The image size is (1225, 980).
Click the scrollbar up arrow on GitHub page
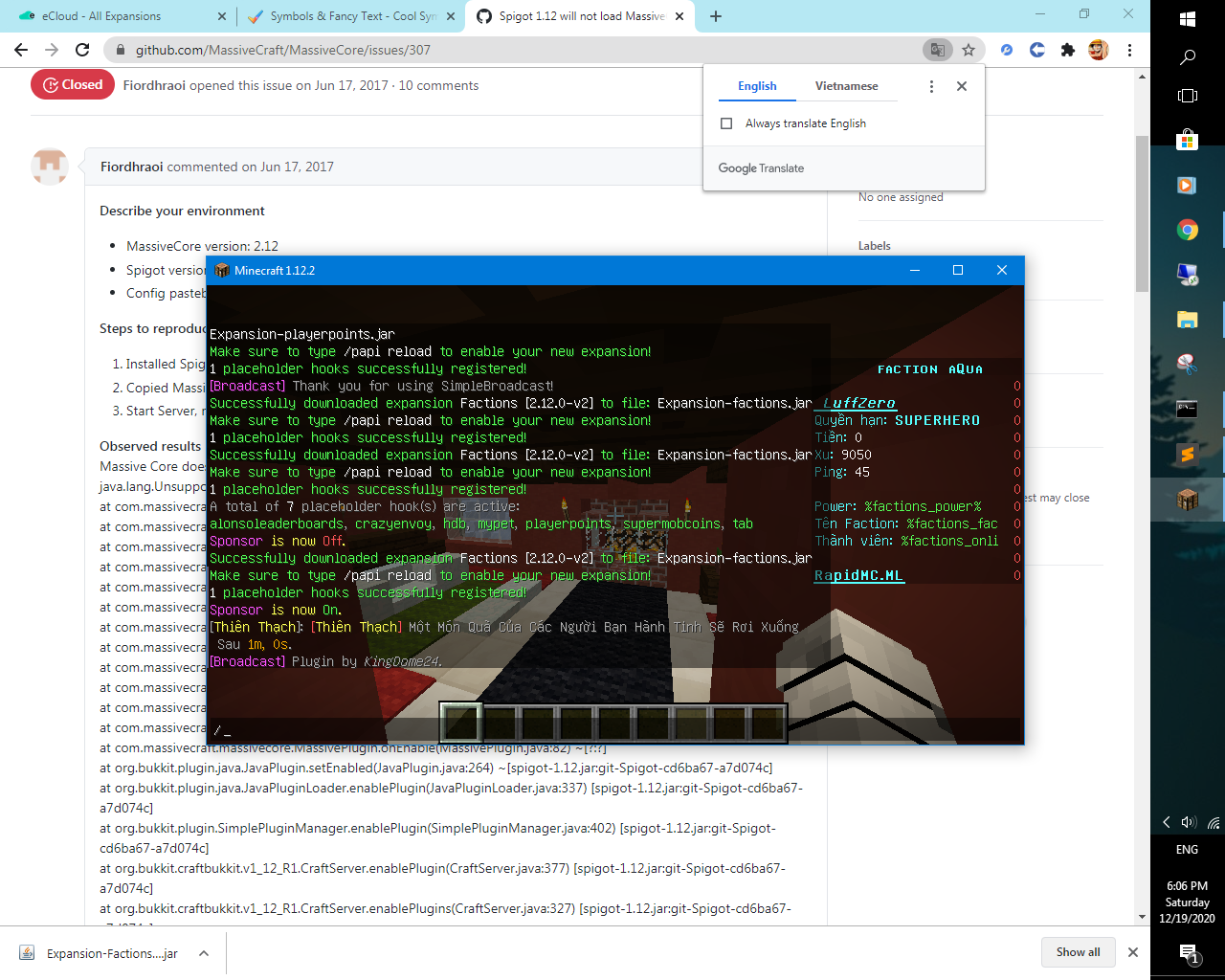click(x=1142, y=76)
